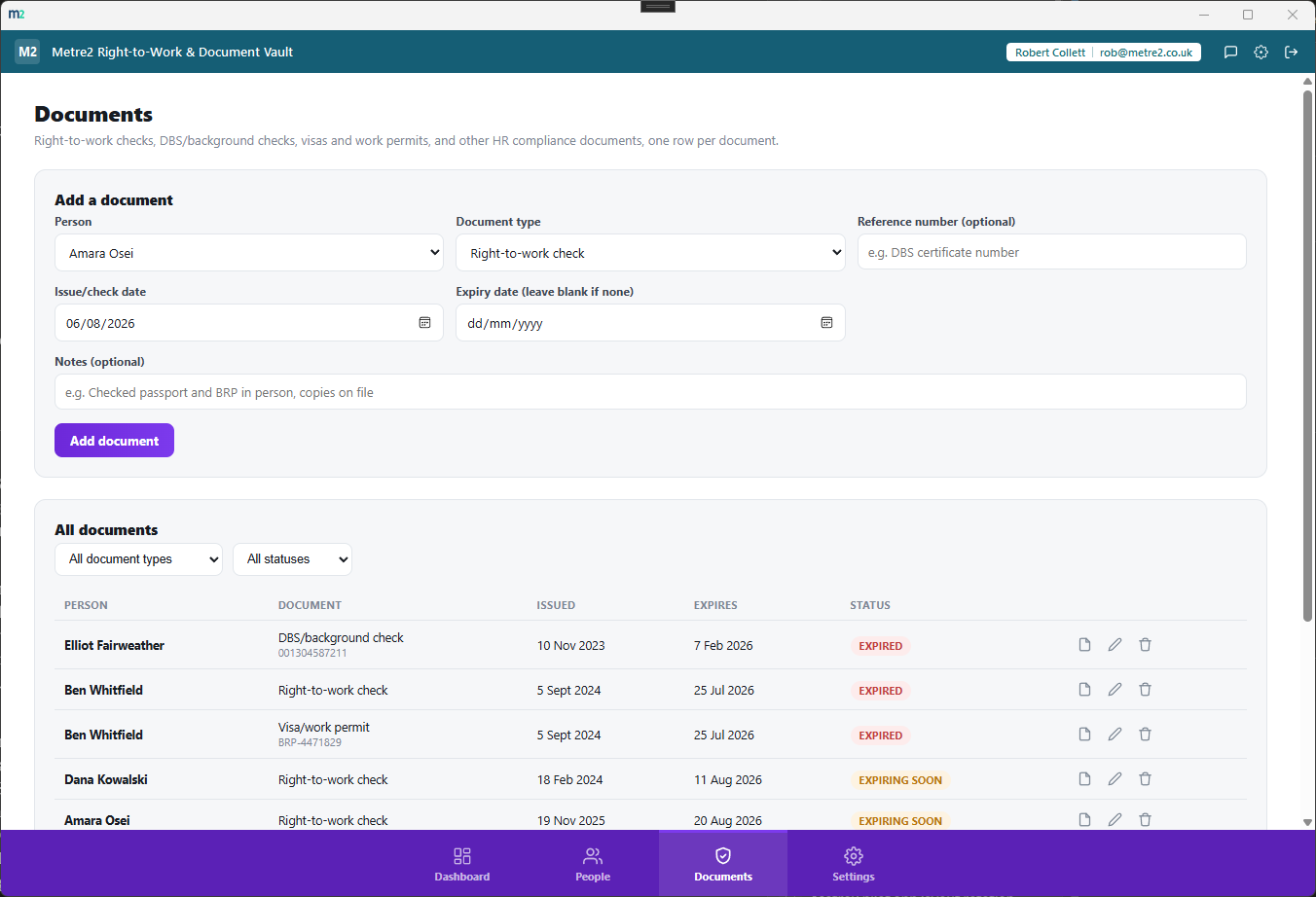
Task: Click the ISSUED column header
Action: tap(556, 605)
